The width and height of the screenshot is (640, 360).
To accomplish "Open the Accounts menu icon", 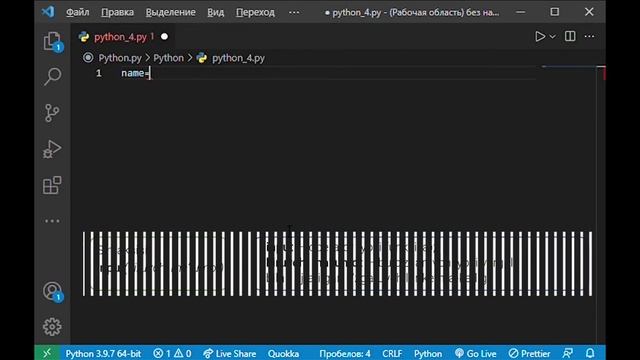I will (53, 291).
